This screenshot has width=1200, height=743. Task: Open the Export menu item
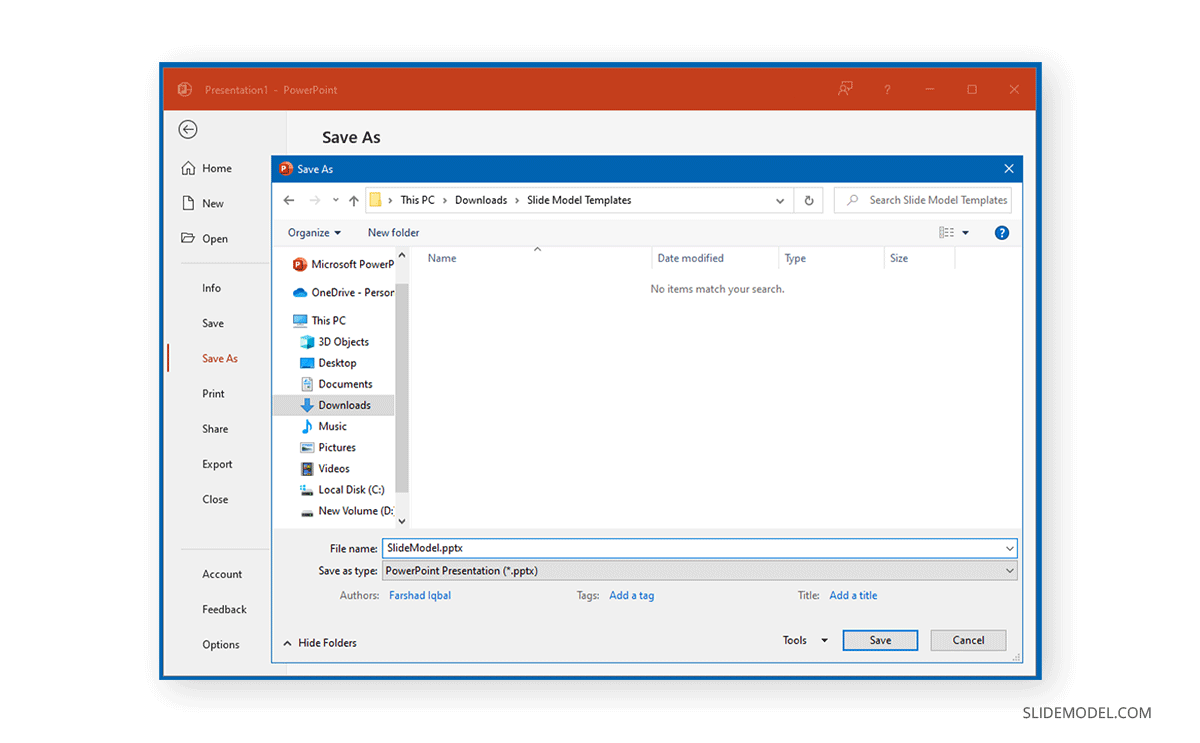217,463
